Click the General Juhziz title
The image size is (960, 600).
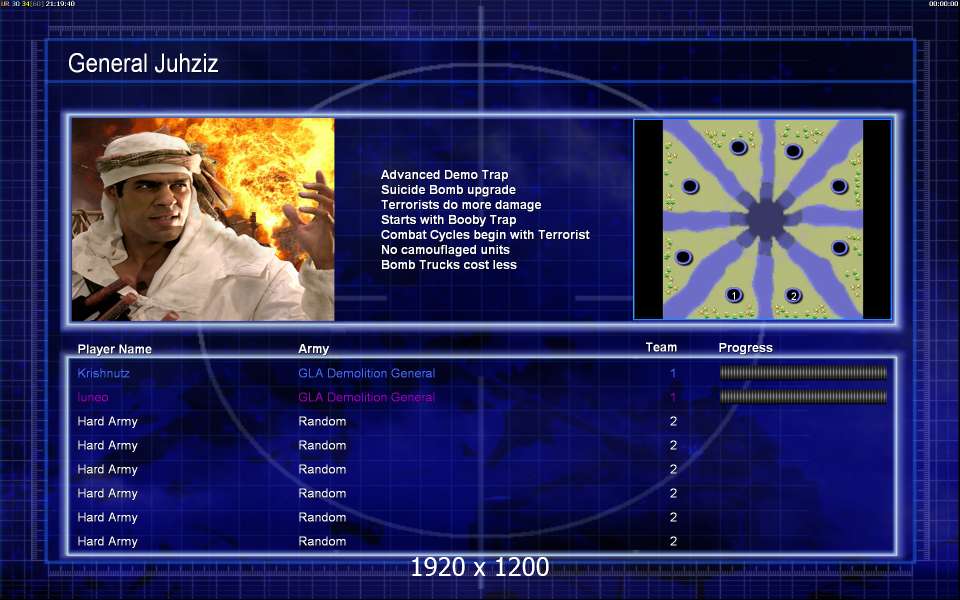coord(143,63)
